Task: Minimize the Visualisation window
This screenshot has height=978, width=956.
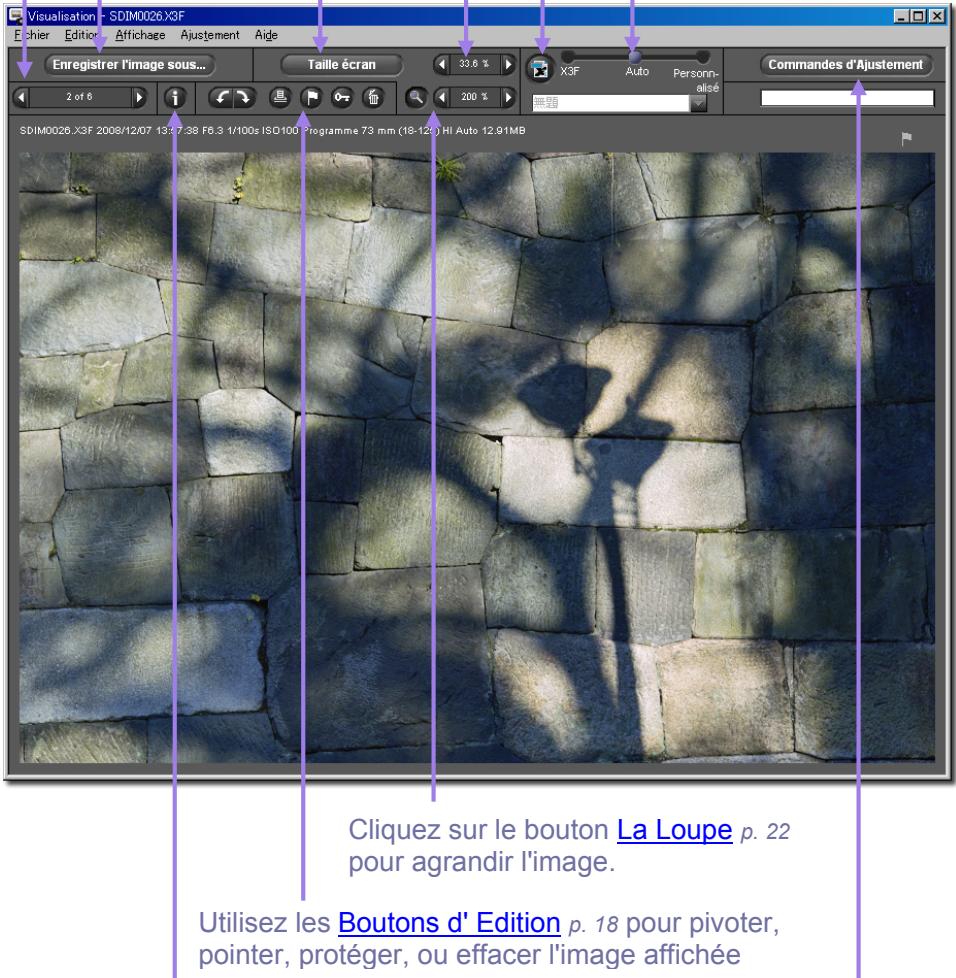Action: click(901, 16)
